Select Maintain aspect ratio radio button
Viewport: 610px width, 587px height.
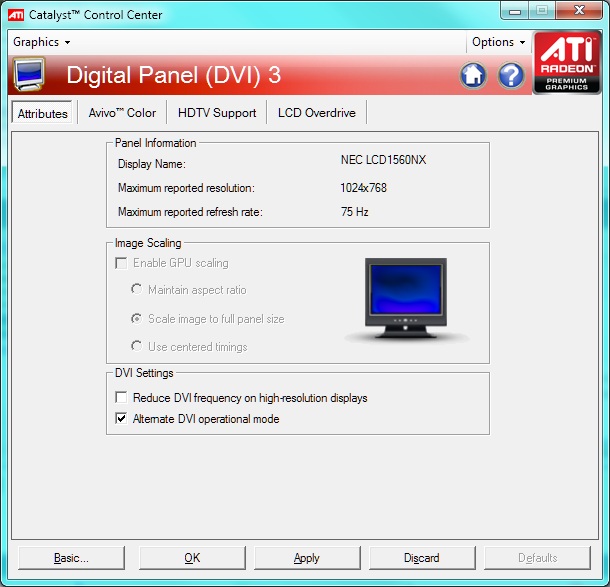tap(136, 289)
